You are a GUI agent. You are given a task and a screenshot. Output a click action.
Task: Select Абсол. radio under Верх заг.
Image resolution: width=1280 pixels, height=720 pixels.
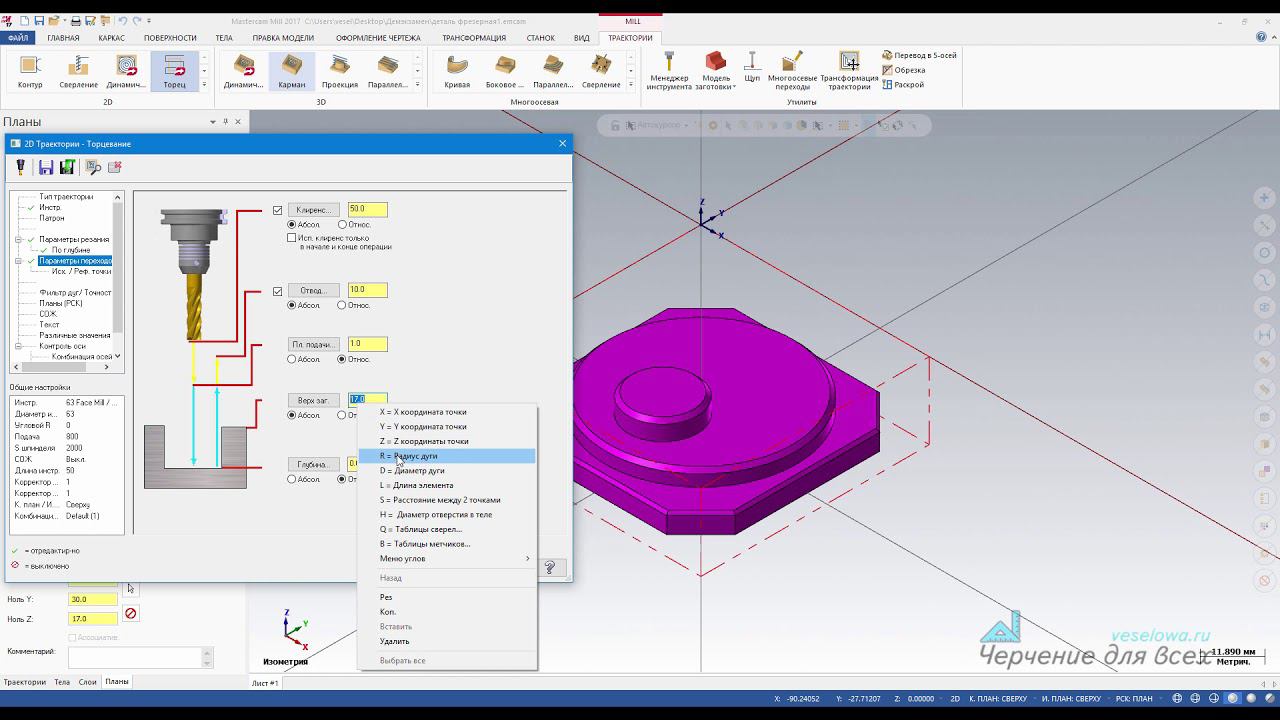pyautogui.click(x=292, y=415)
